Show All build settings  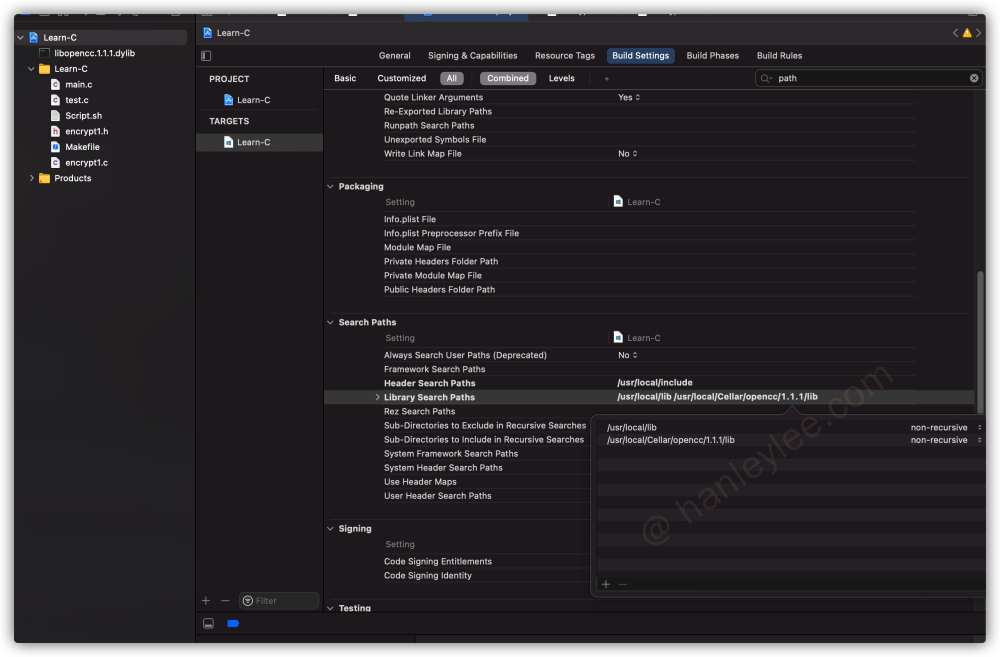[x=452, y=78]
